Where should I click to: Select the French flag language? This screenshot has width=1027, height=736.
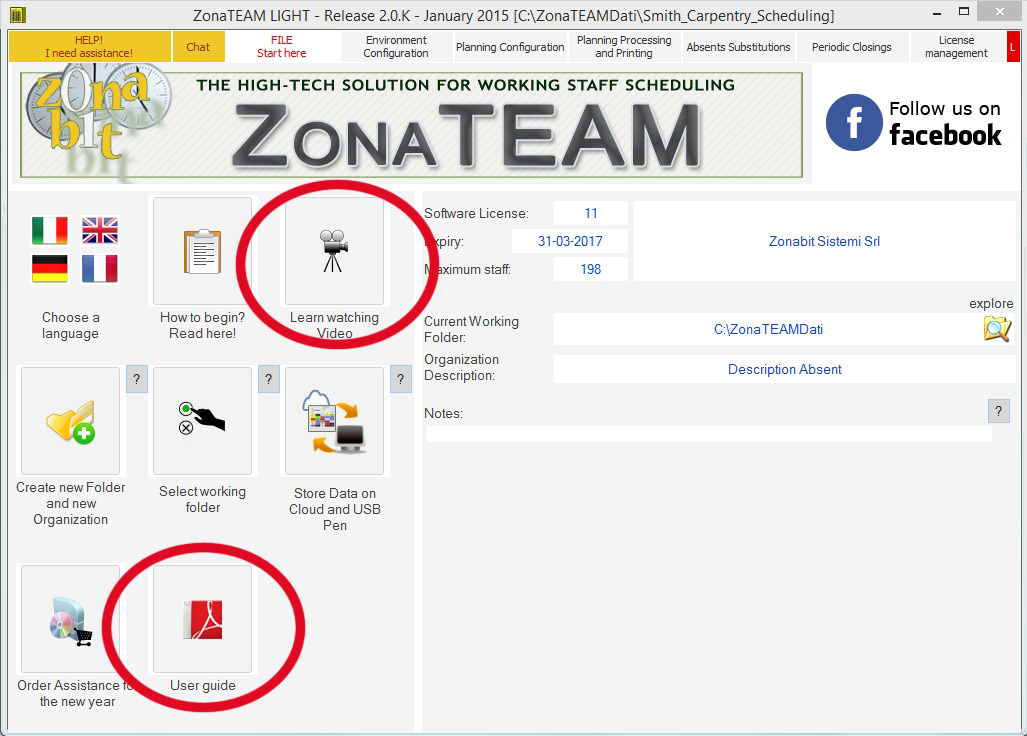pos(100,268)
